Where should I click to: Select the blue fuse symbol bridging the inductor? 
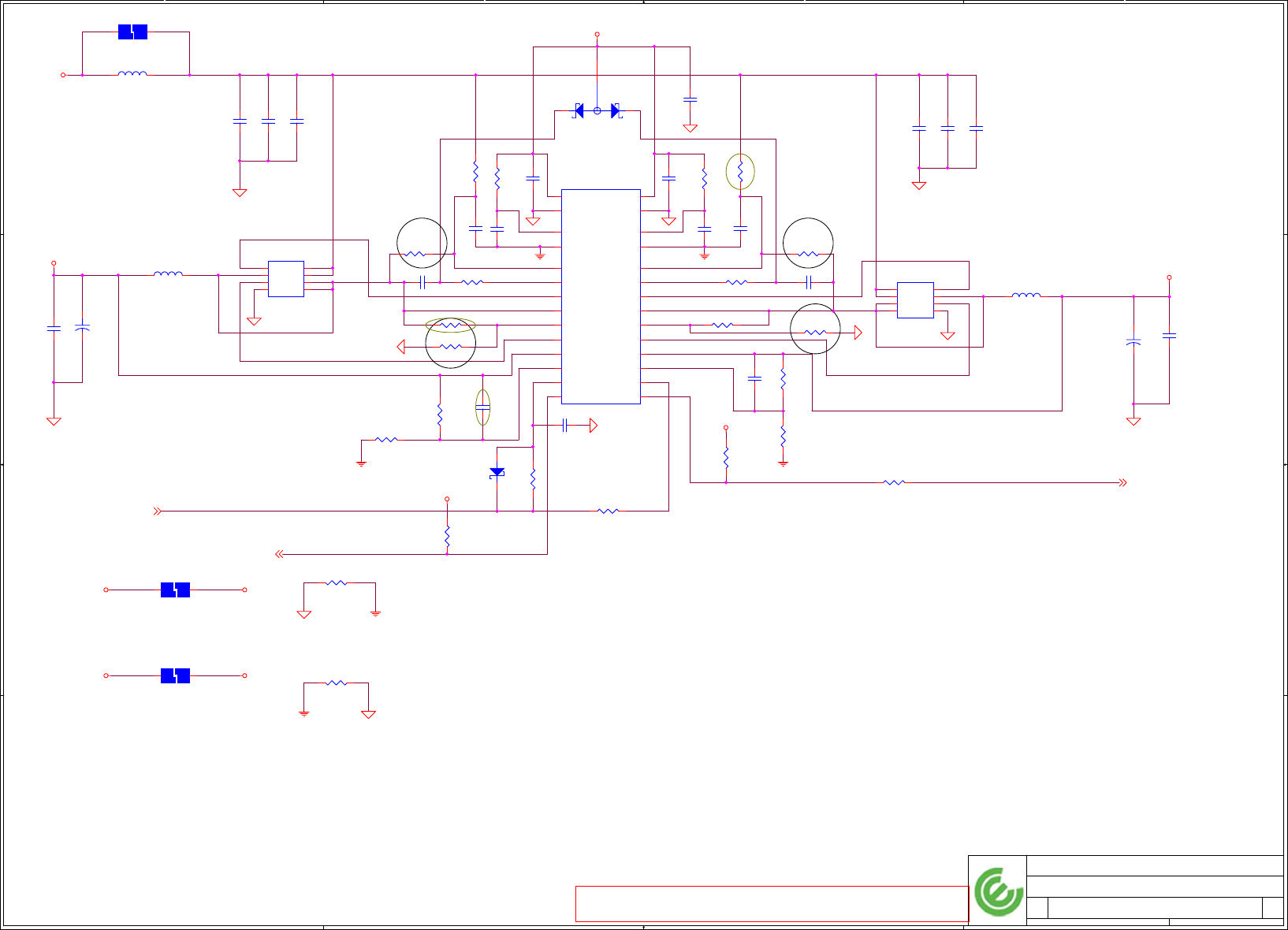coord(132,32)
